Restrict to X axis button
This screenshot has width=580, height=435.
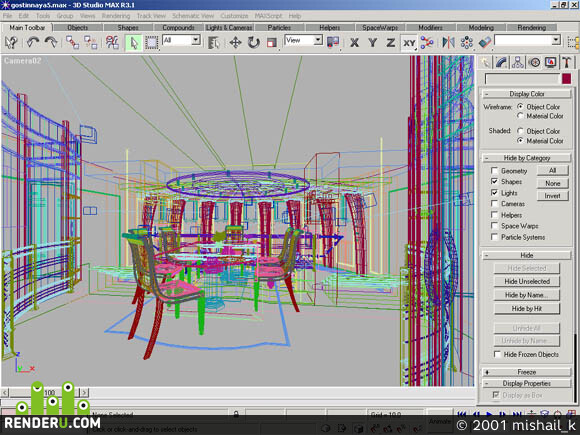click(354, 43)
